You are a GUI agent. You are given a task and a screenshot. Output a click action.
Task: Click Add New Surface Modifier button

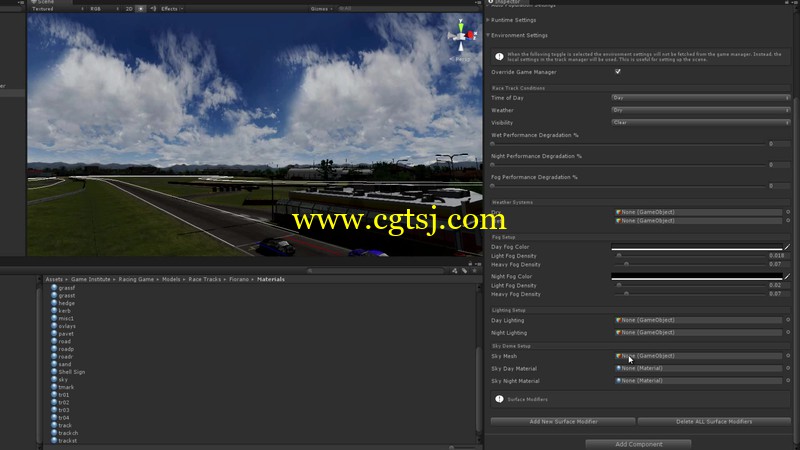pyautogui.click(x=563, y=421)
